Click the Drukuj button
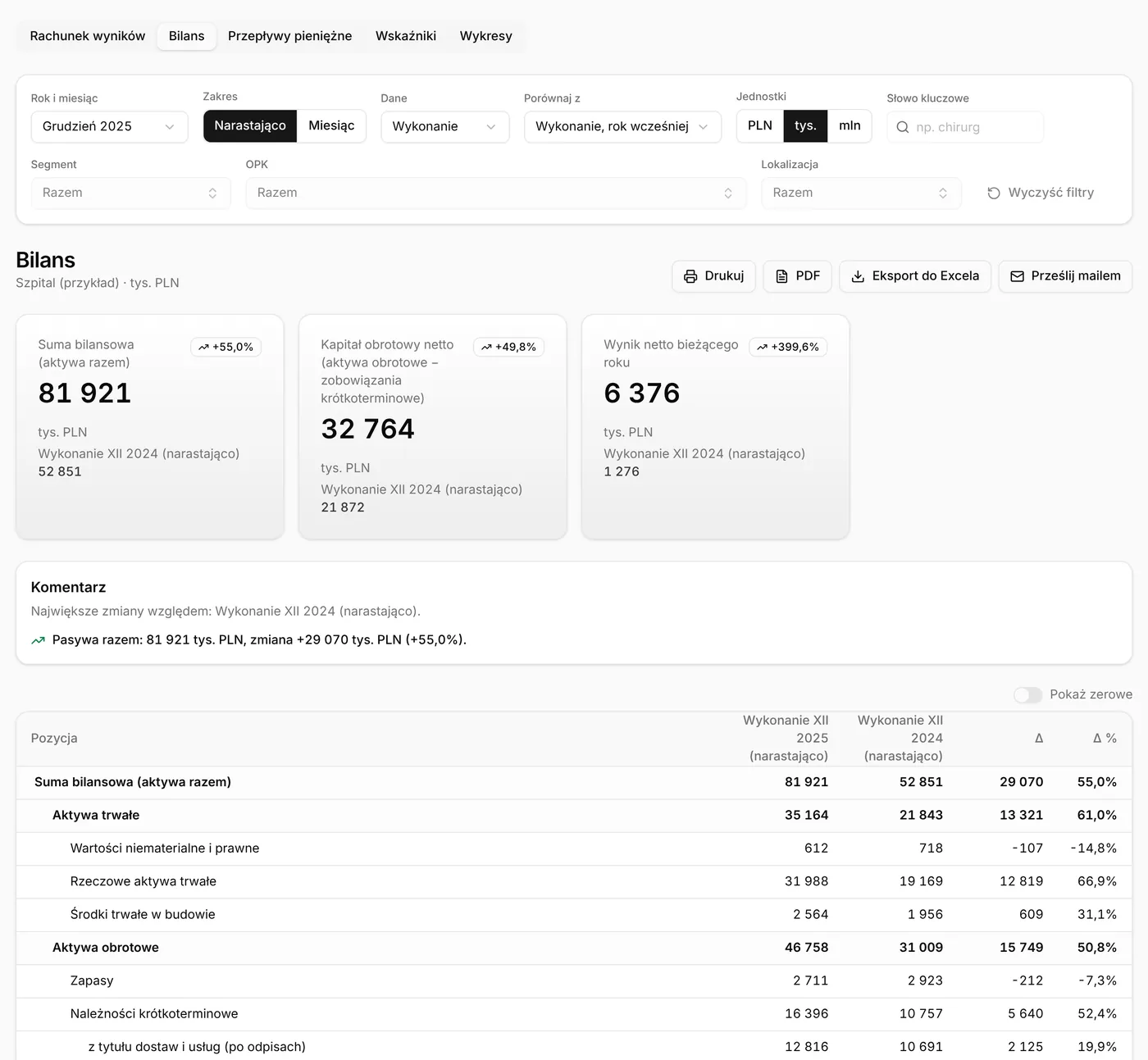The width and height of the screenshot is (1148, 1060). click(713, 276)
